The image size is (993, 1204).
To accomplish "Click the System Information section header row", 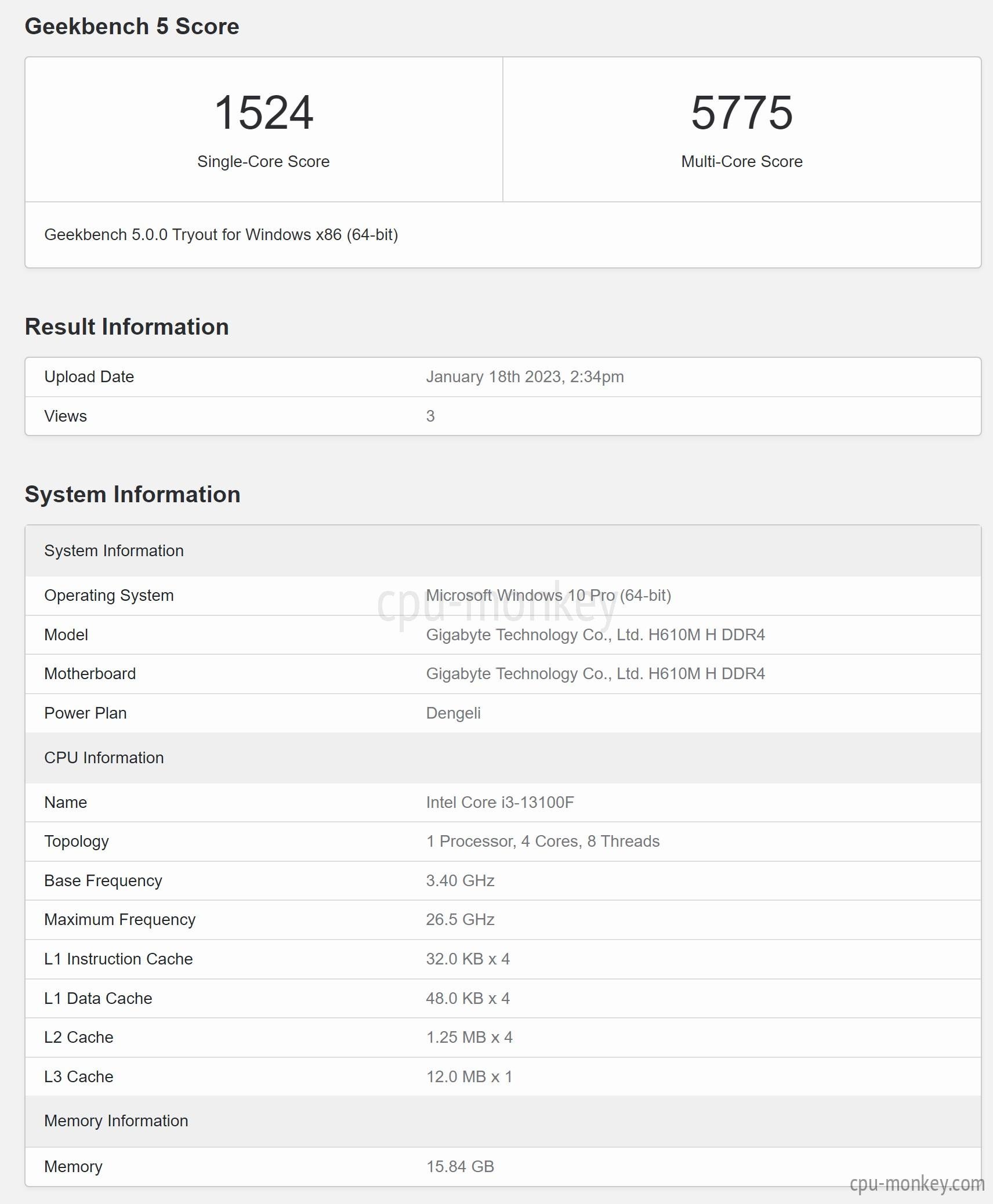I will coord(503,551).
